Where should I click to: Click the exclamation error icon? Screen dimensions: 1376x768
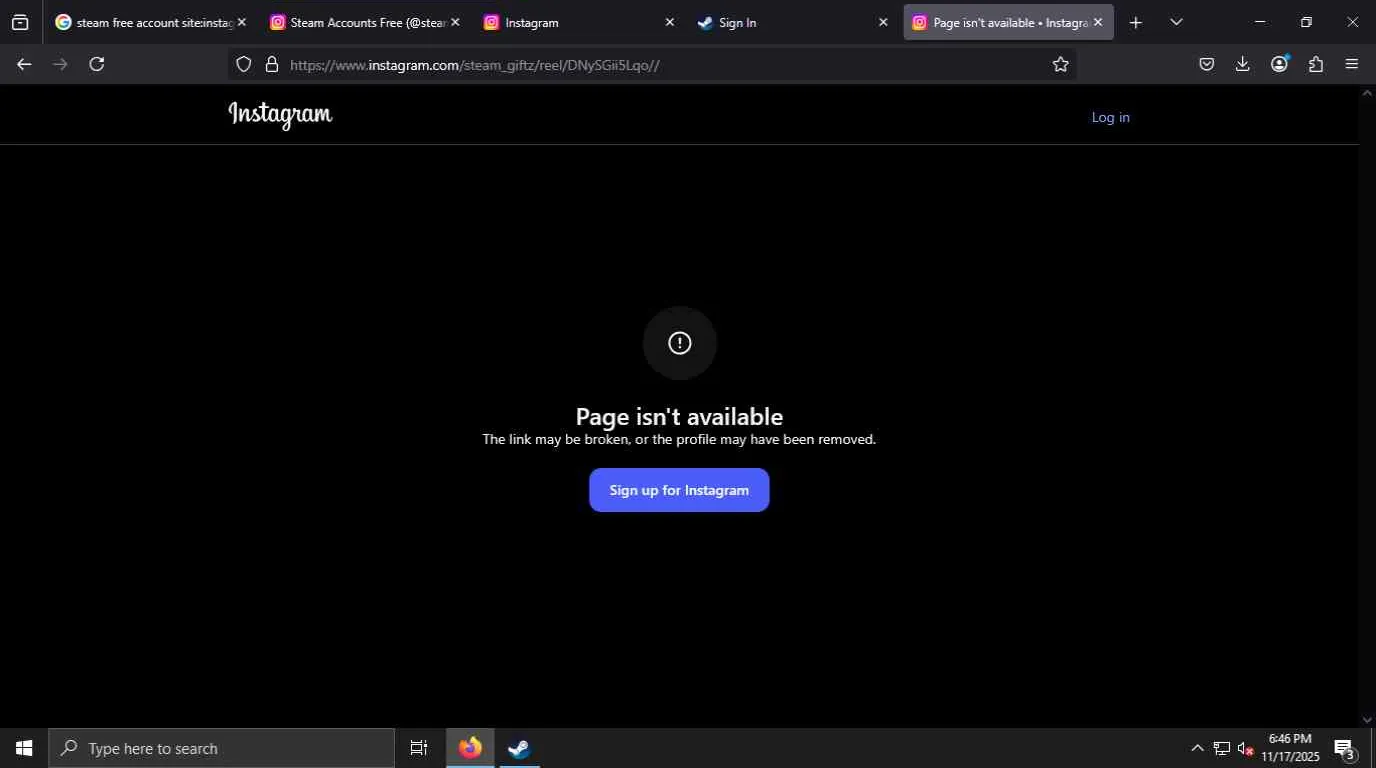680,343
